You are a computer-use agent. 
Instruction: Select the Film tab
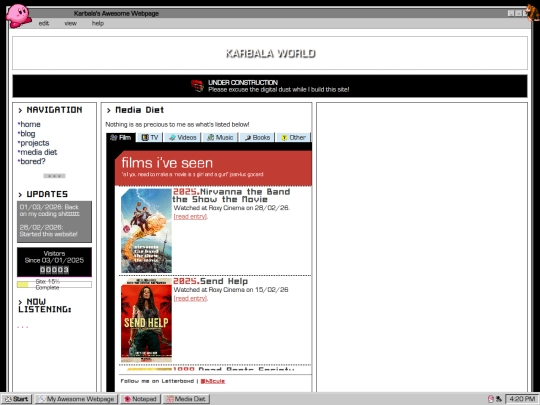point(121,137)
